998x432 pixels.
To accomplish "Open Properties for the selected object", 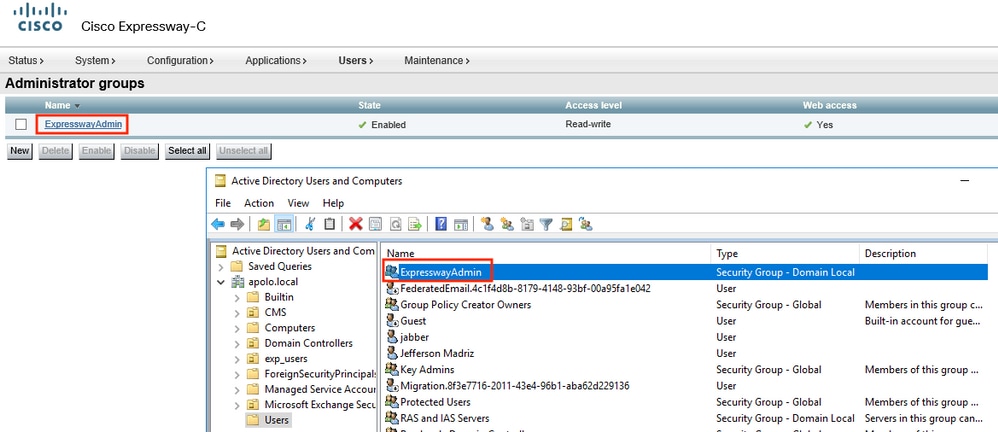I will point(375,224).
